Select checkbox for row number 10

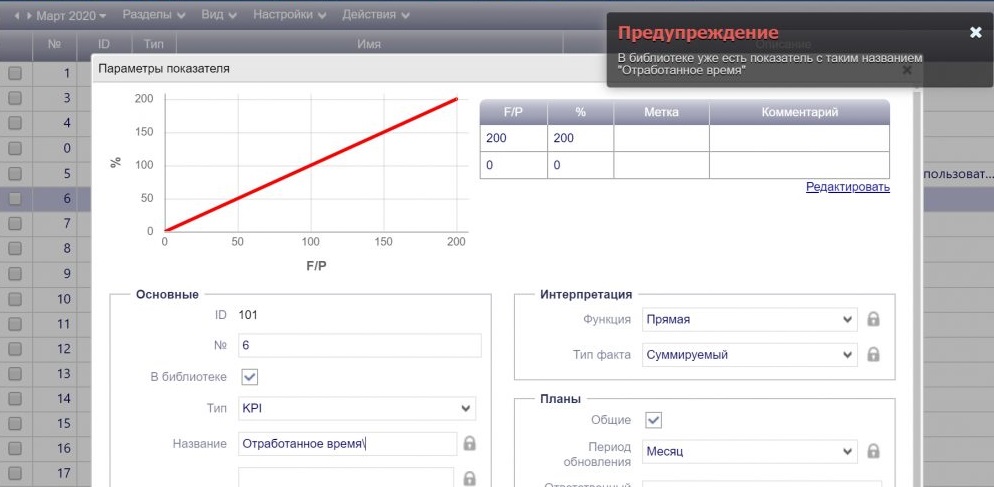15,299
